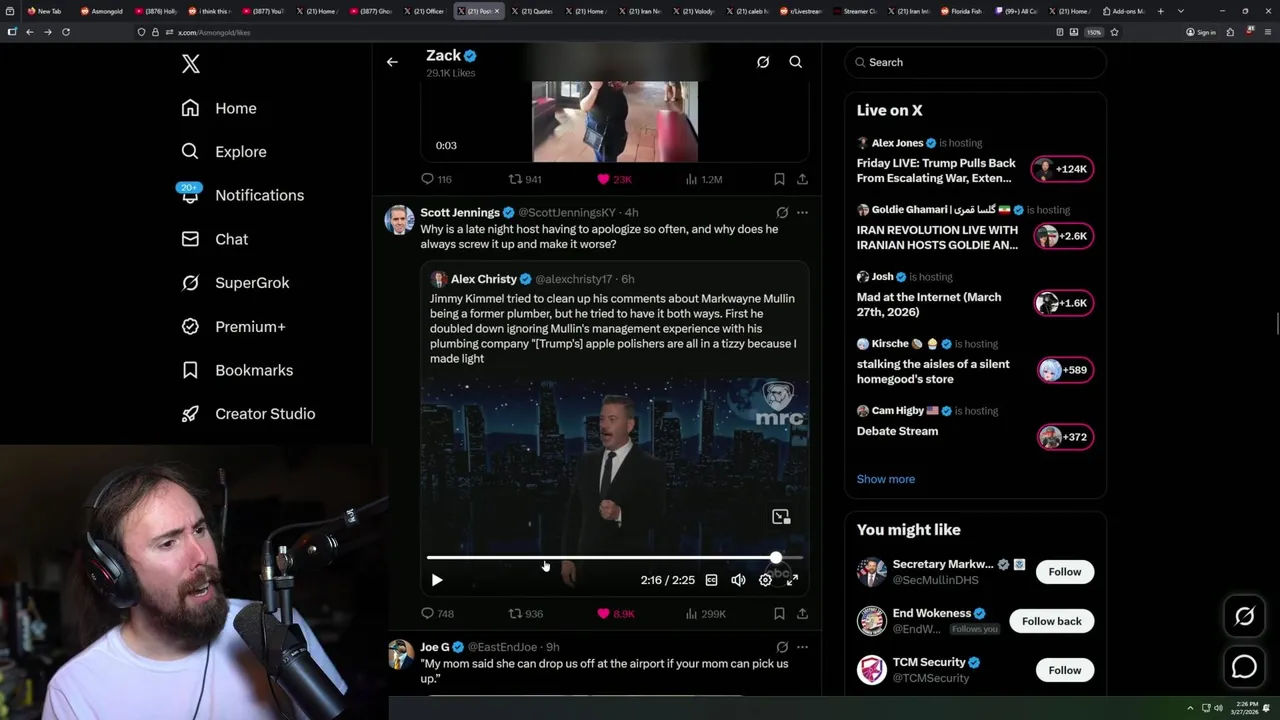View analytics showing 1.2M views

tap(705, 179)
